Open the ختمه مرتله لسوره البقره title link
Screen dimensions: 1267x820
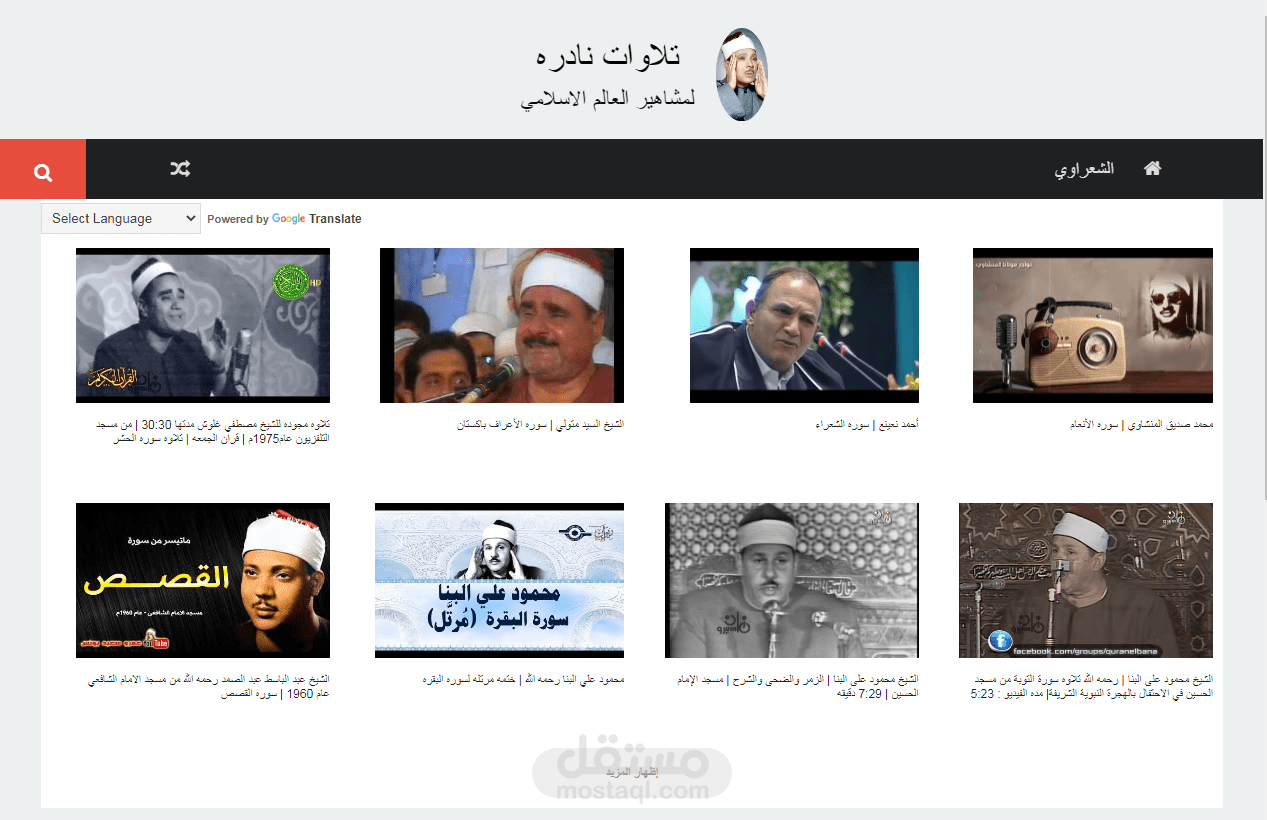[x=524, y=680]
